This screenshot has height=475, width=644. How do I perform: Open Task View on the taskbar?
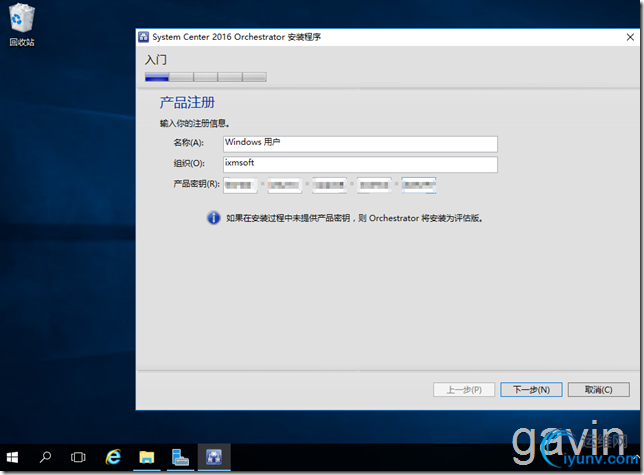pos(78,457)
